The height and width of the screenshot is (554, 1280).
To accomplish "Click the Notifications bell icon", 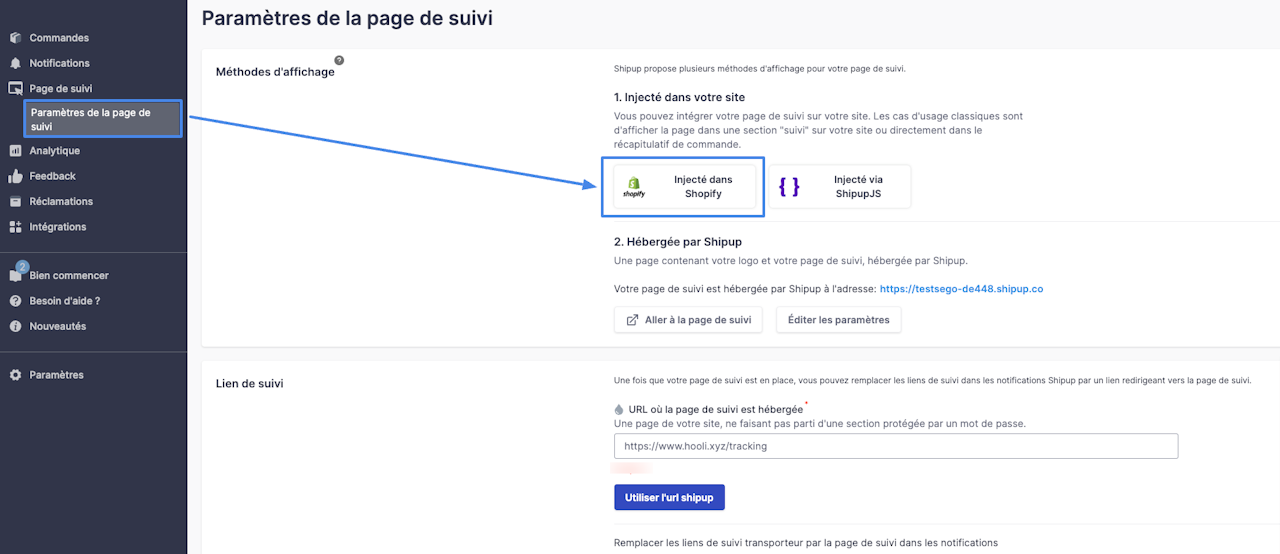I will click(x=15, y=63).
